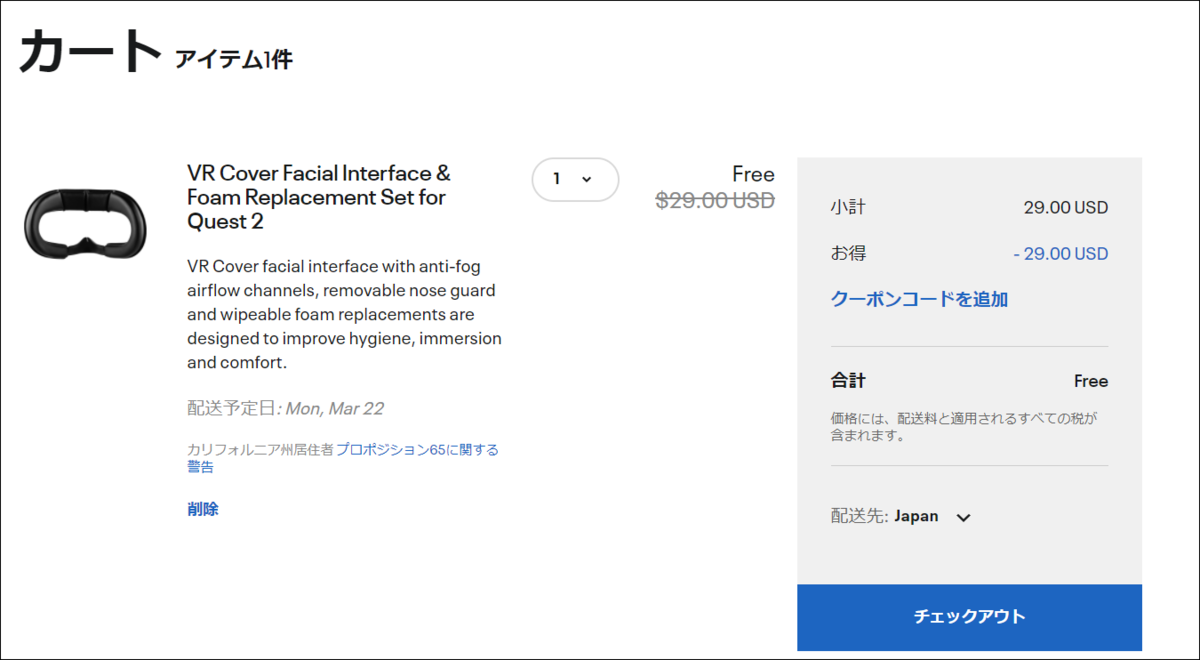The height and width of the screenshot is (660, 1200).
Task: Remove item with the 削除 link
Action: coord(202,509)
